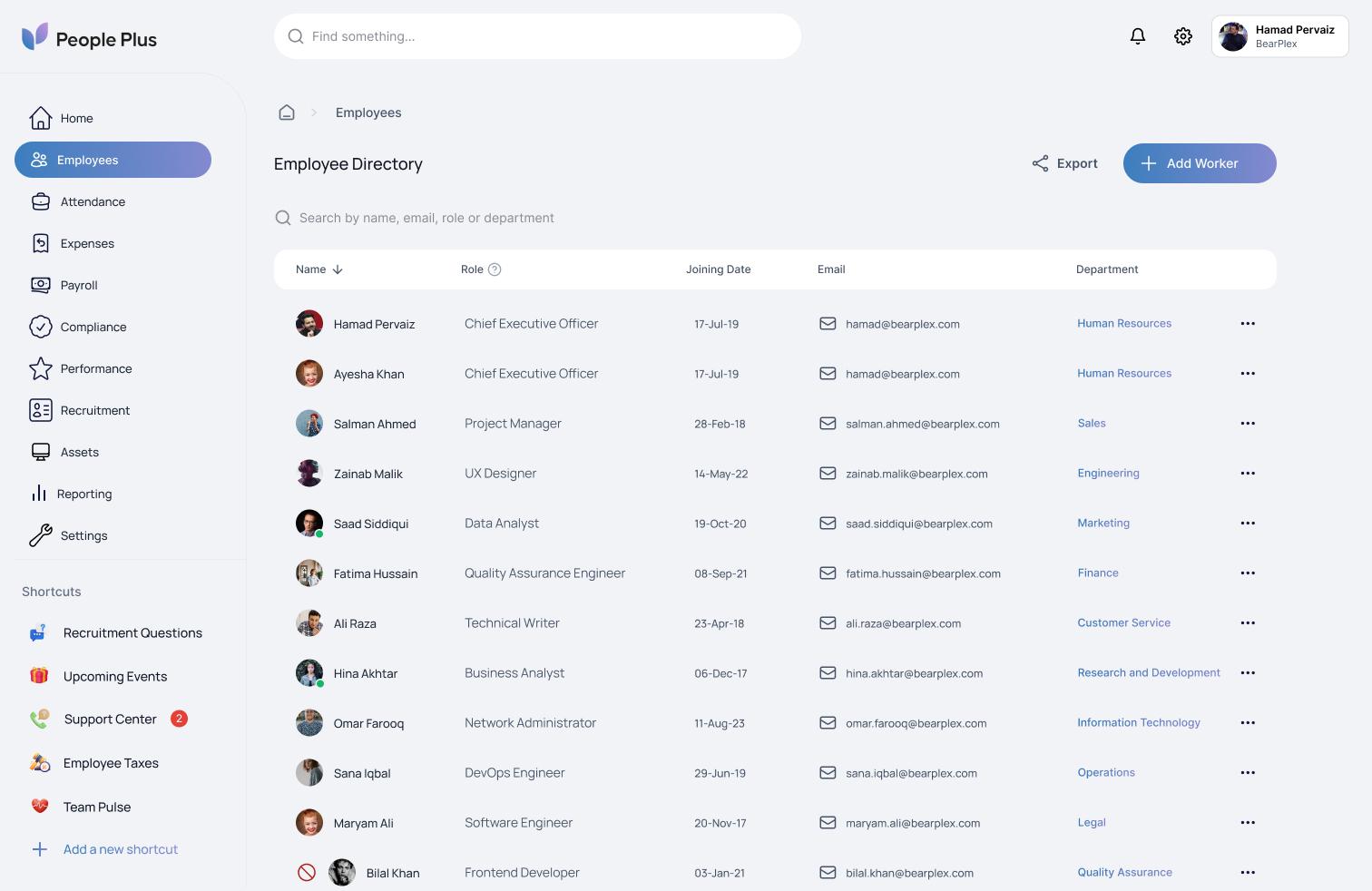Open the actions menu for Bilal Khan

[x=1248, y=872]
